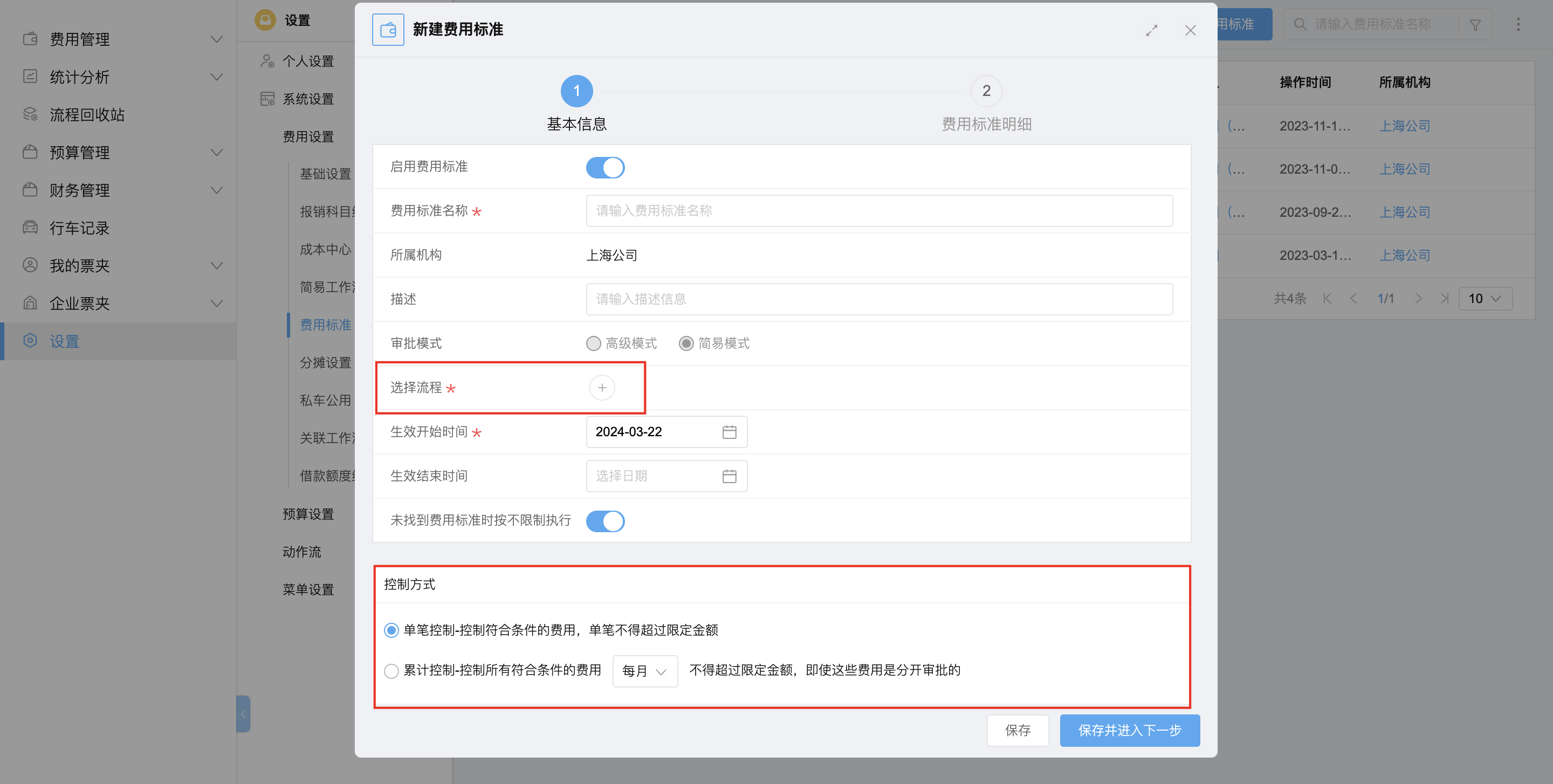Screen dimensions: 1553x784
Task: Open the 每月 period dropdown
Action: click(644, 671)
